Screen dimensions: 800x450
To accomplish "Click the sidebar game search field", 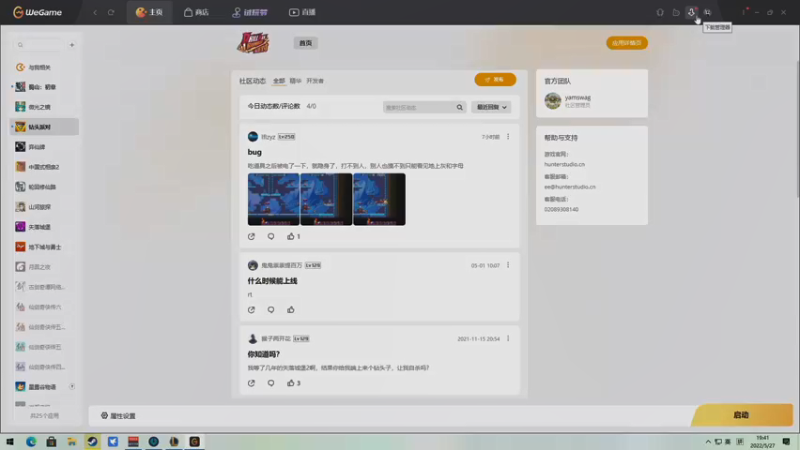I will point(39,45).
